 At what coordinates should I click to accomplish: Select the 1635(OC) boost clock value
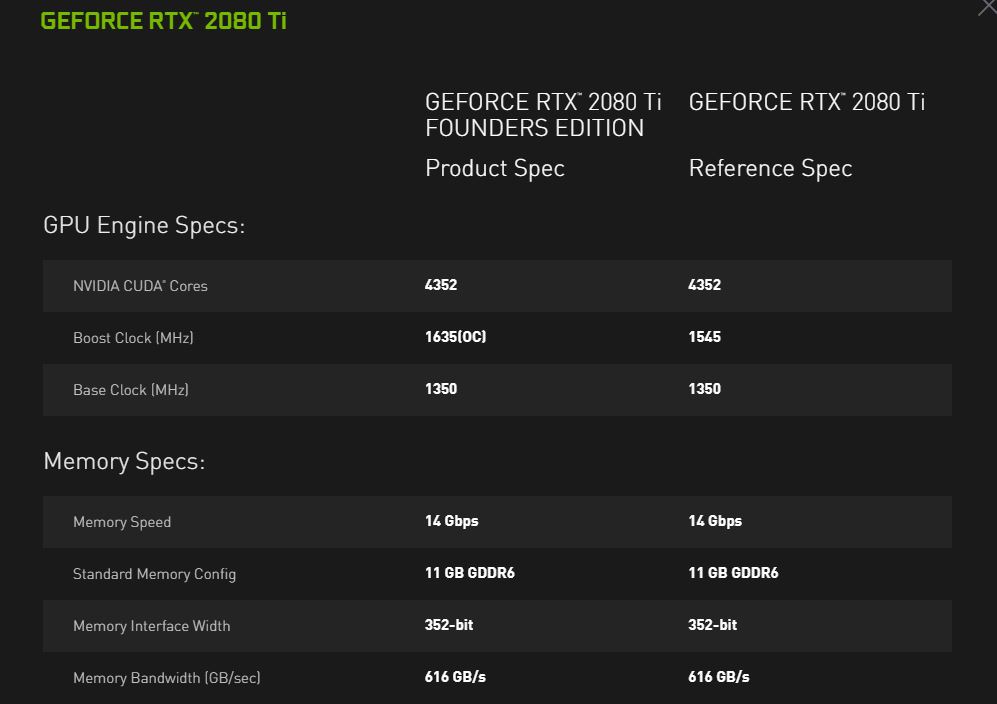coord(455,337)
